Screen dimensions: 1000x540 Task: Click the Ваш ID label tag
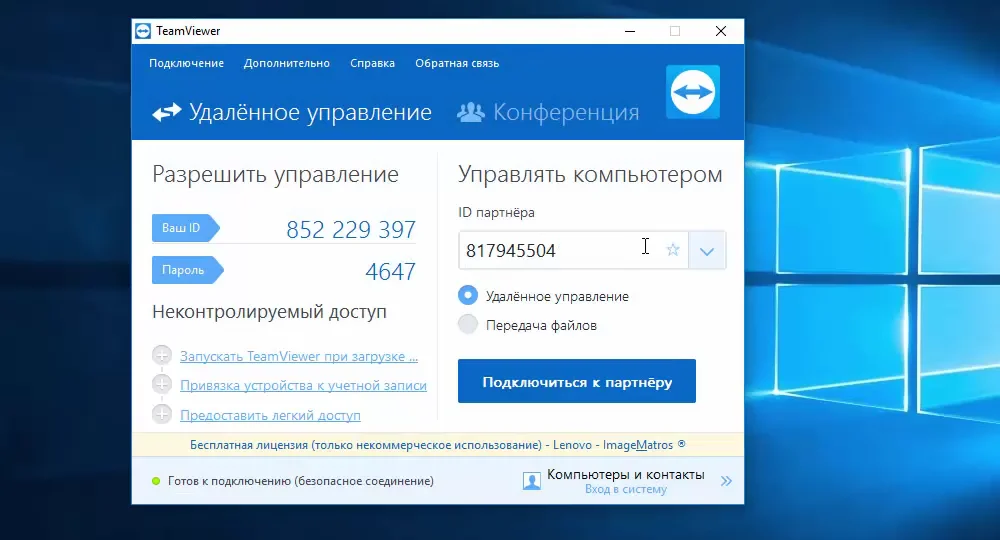coord(186,228)
